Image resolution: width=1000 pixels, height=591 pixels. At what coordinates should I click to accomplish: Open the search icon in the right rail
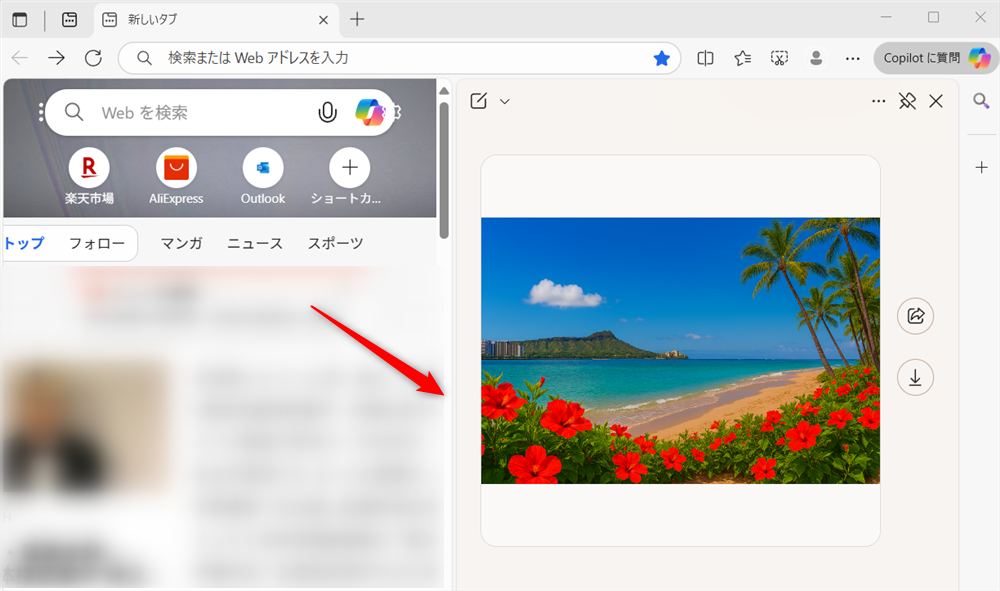pyautogui.click(x=981, y=100)
